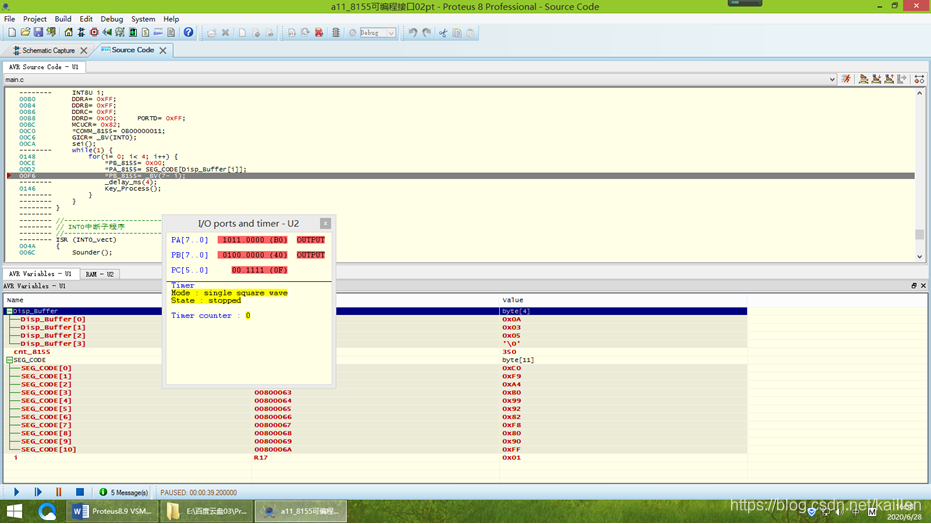The image size is (931, 524).
Task: Open the Help menu
Action: 171,19
